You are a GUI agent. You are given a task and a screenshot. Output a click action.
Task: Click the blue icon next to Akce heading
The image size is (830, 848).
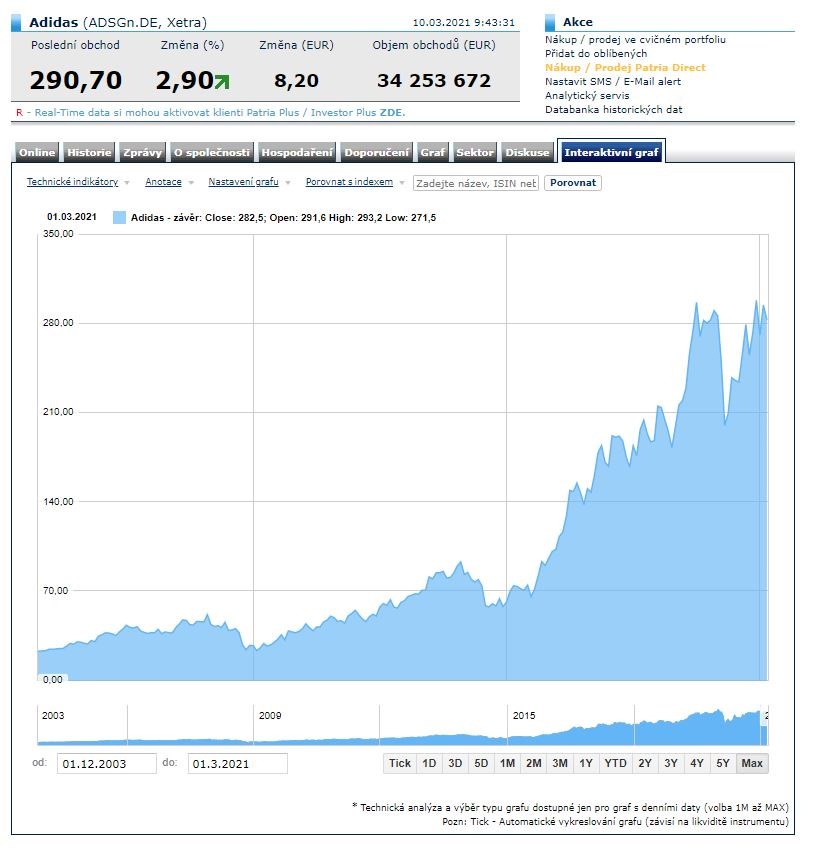pyautogui.click(x=550, y=22)
